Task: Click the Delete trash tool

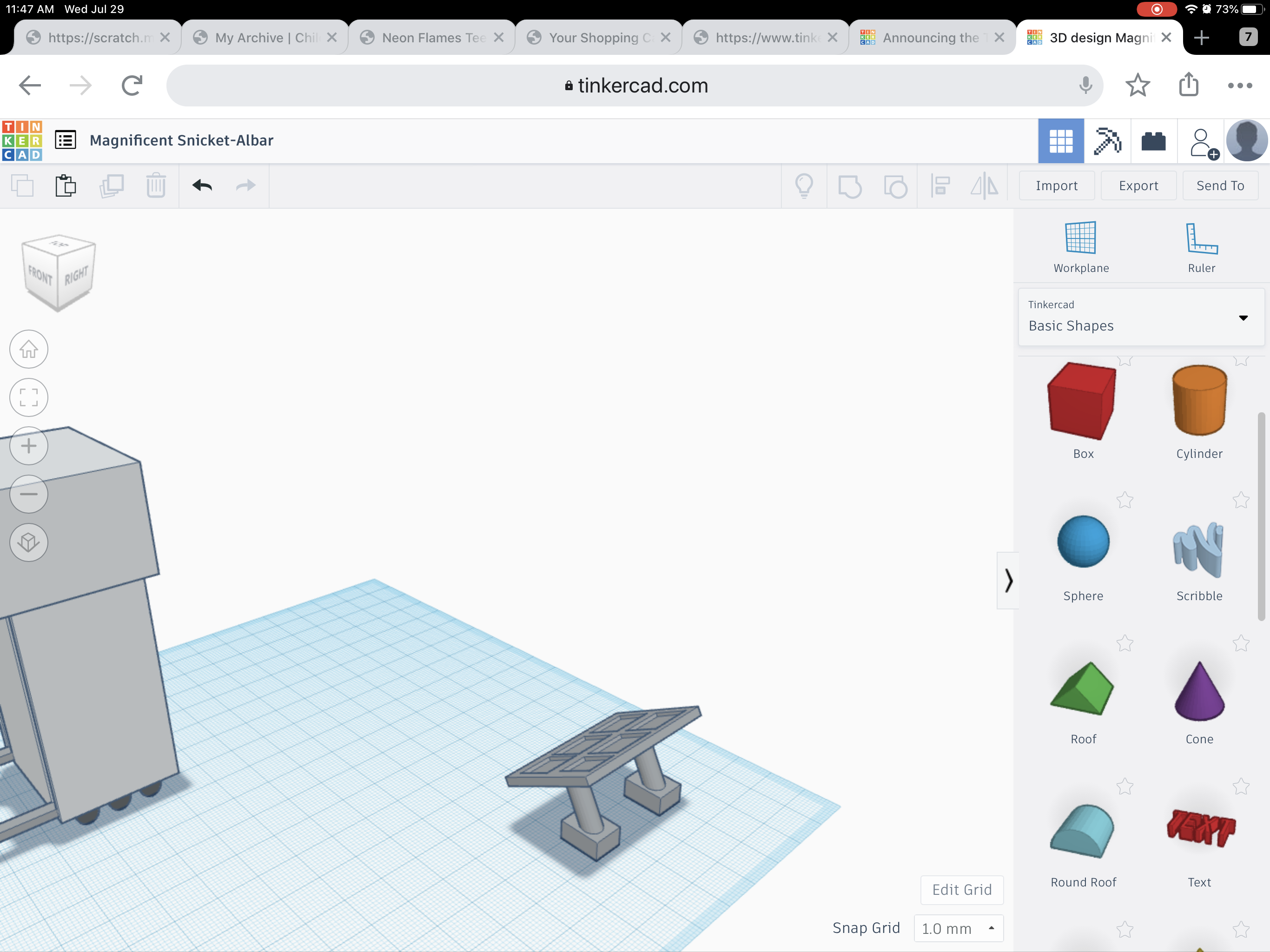Action: pos(156,185)
